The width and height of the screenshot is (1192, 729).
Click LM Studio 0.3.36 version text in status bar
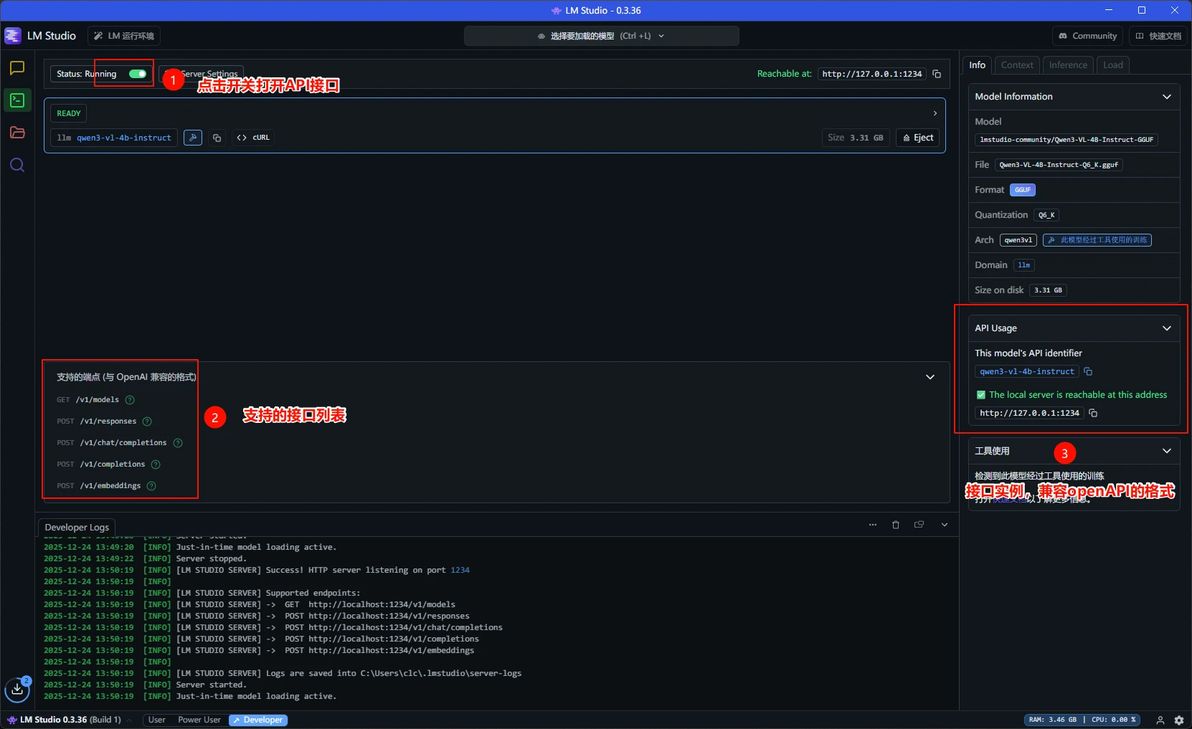click(65, 720)
